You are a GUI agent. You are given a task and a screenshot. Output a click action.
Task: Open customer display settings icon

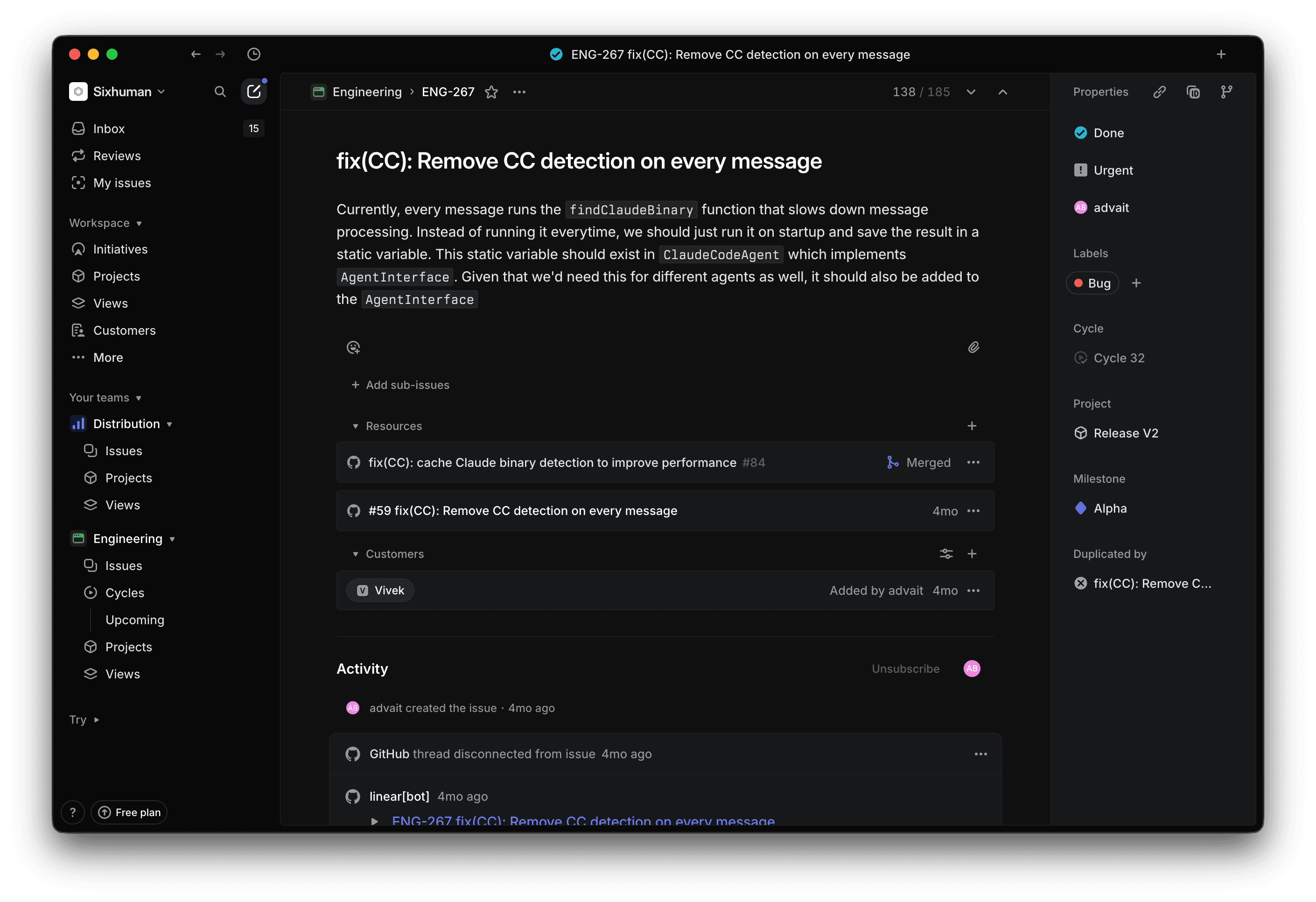[946, 554]
